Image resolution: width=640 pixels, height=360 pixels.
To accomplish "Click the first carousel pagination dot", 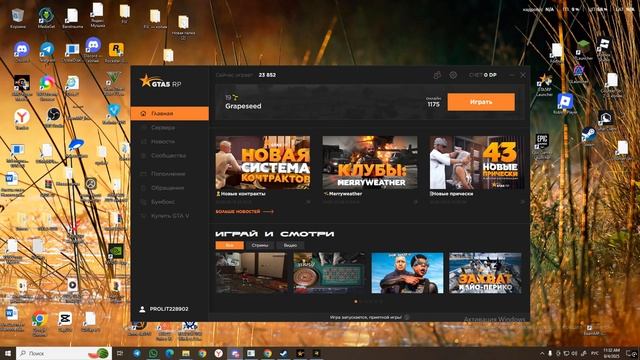I will (x=356, y=302).
